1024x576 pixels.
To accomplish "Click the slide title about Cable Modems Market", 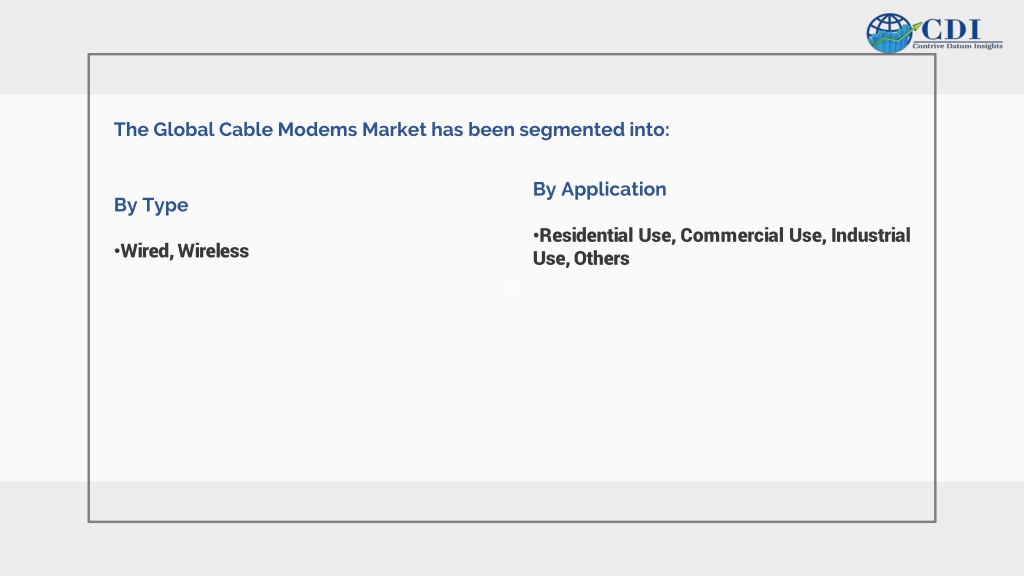I will tap(392, 129).
